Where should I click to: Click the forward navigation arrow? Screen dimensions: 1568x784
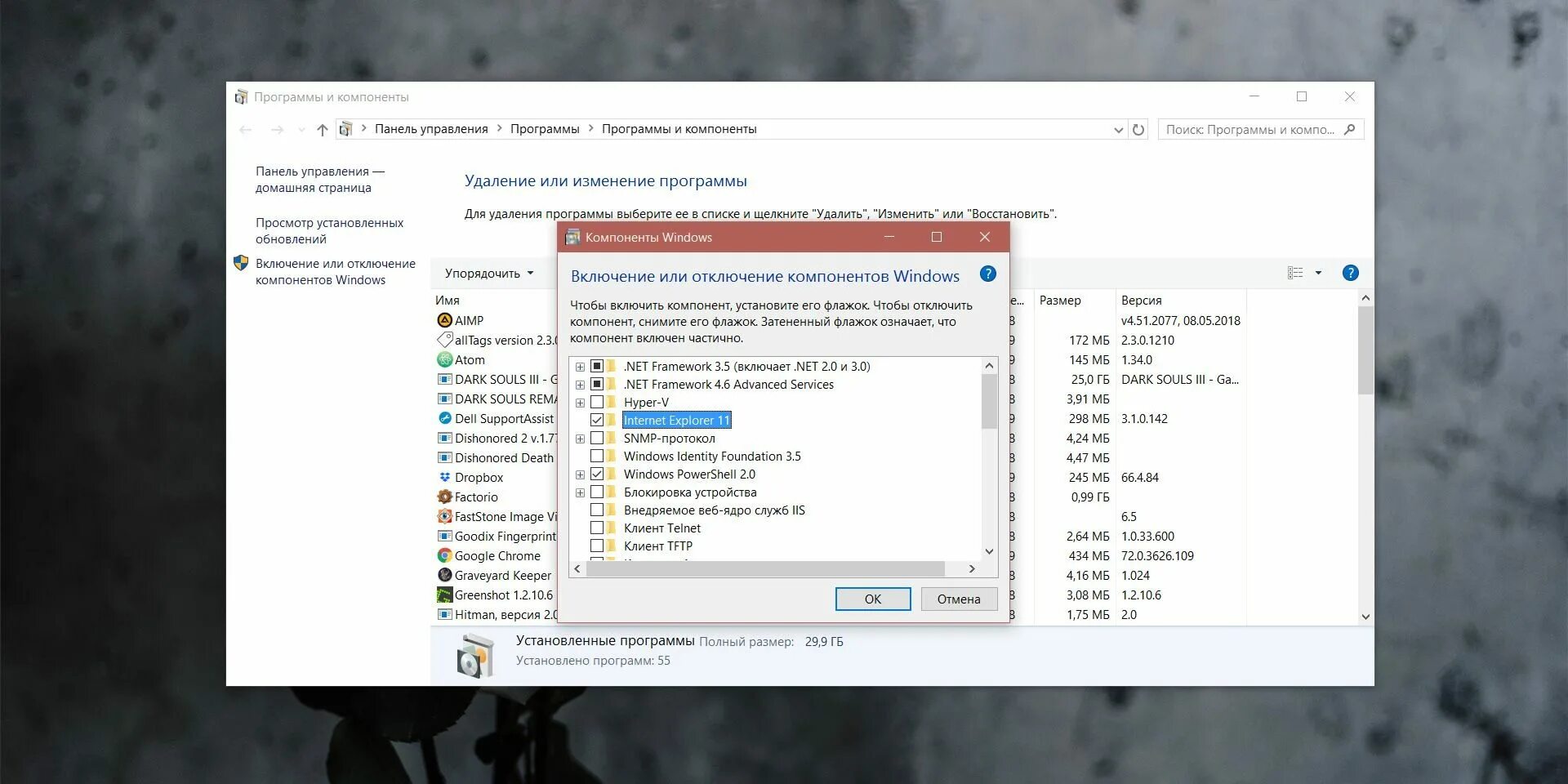pos(277,129)
